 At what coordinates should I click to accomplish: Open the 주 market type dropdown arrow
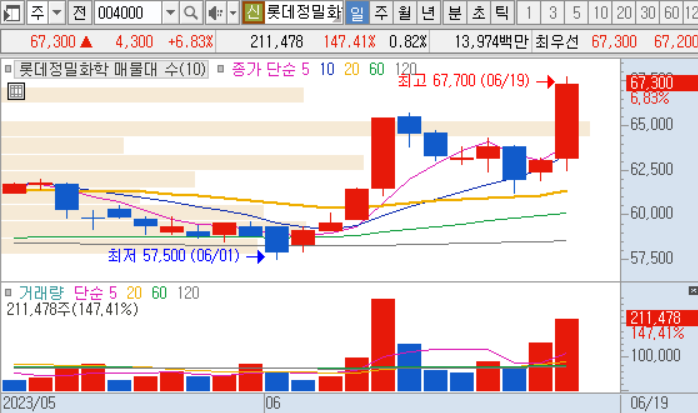[57, 12]
